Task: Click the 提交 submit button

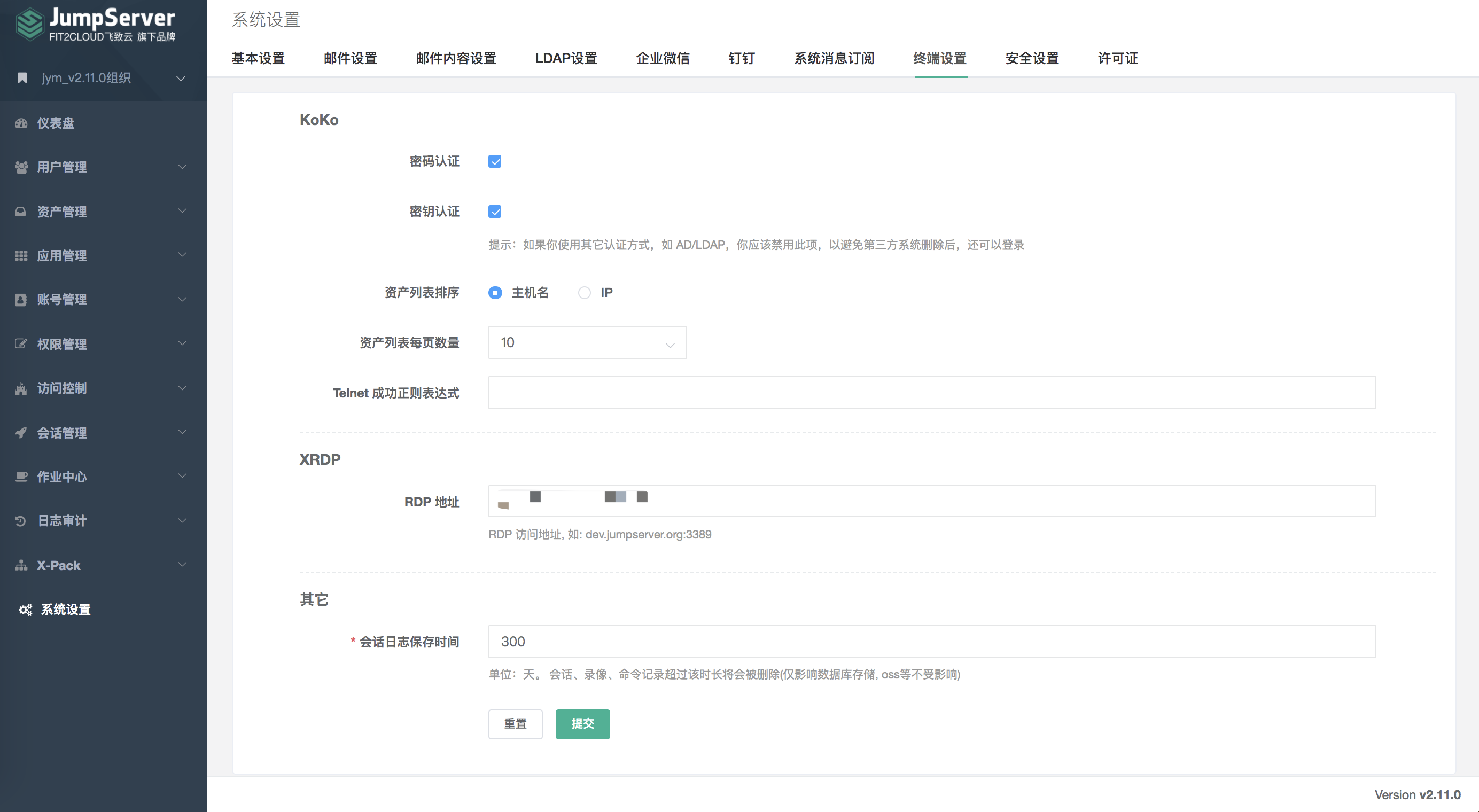Action: pyautogui.click(x=582, y=724)
